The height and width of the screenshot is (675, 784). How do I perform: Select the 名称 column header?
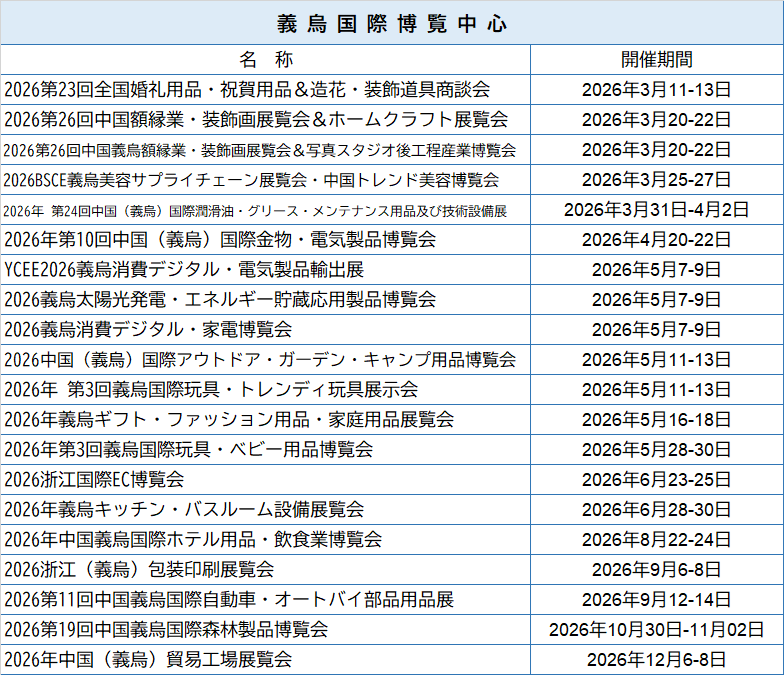point(265,59)
